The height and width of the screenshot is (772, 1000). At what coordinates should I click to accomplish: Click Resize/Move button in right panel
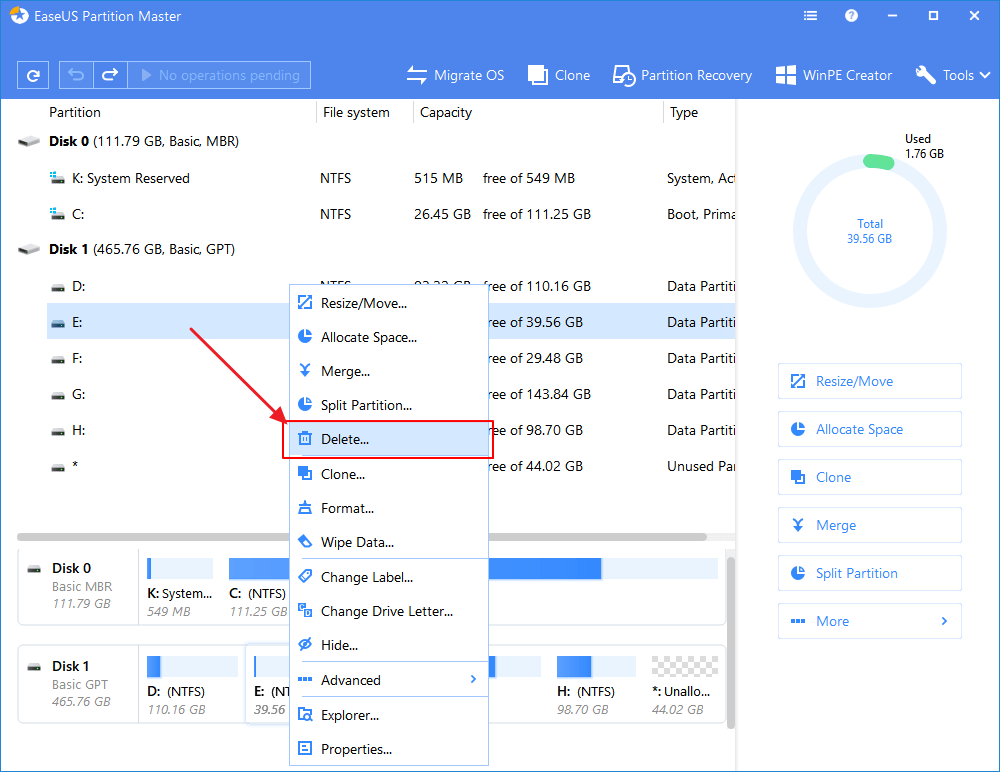870,382
